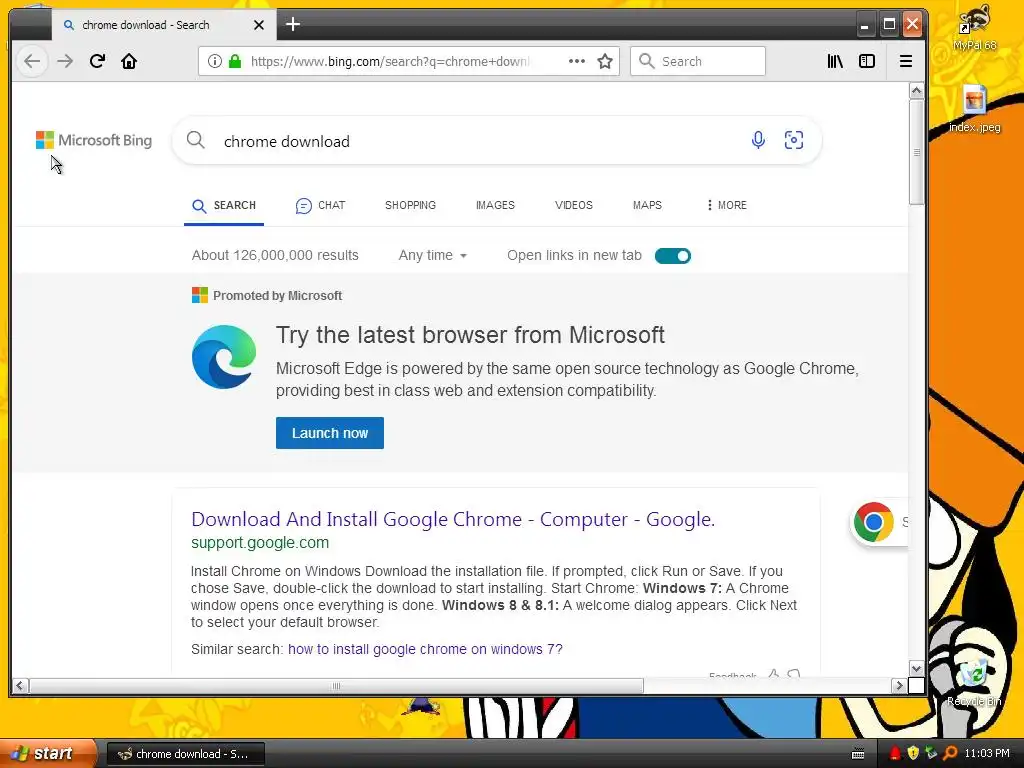Select the Recycle Bin desktop icon
The width and height of the screenshot is (1024, 768).
point(974,682)
